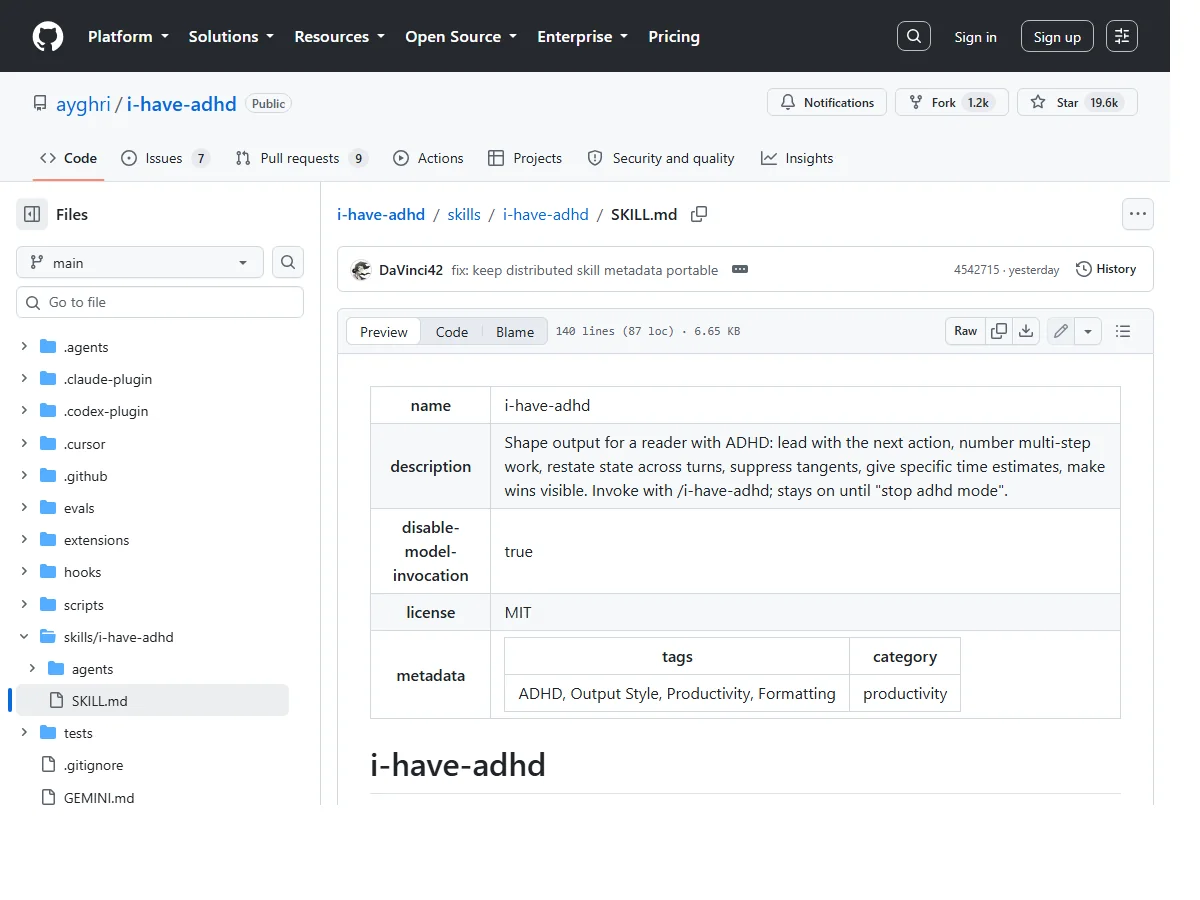Expand the extensions folder
The height and width of the screenshot is (900, 1200).
24,540
